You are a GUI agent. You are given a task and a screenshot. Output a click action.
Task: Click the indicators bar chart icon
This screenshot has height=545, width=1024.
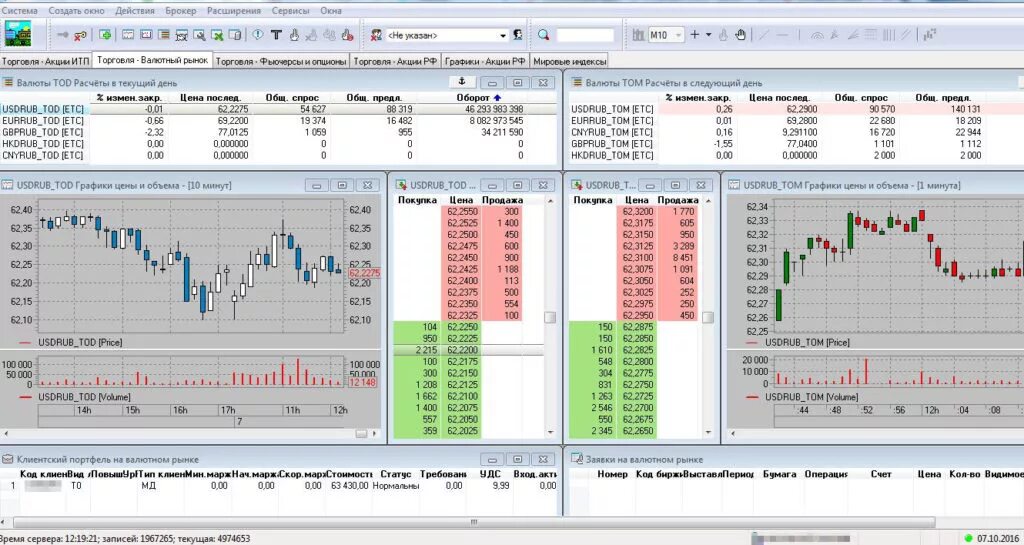click(930, 35)
